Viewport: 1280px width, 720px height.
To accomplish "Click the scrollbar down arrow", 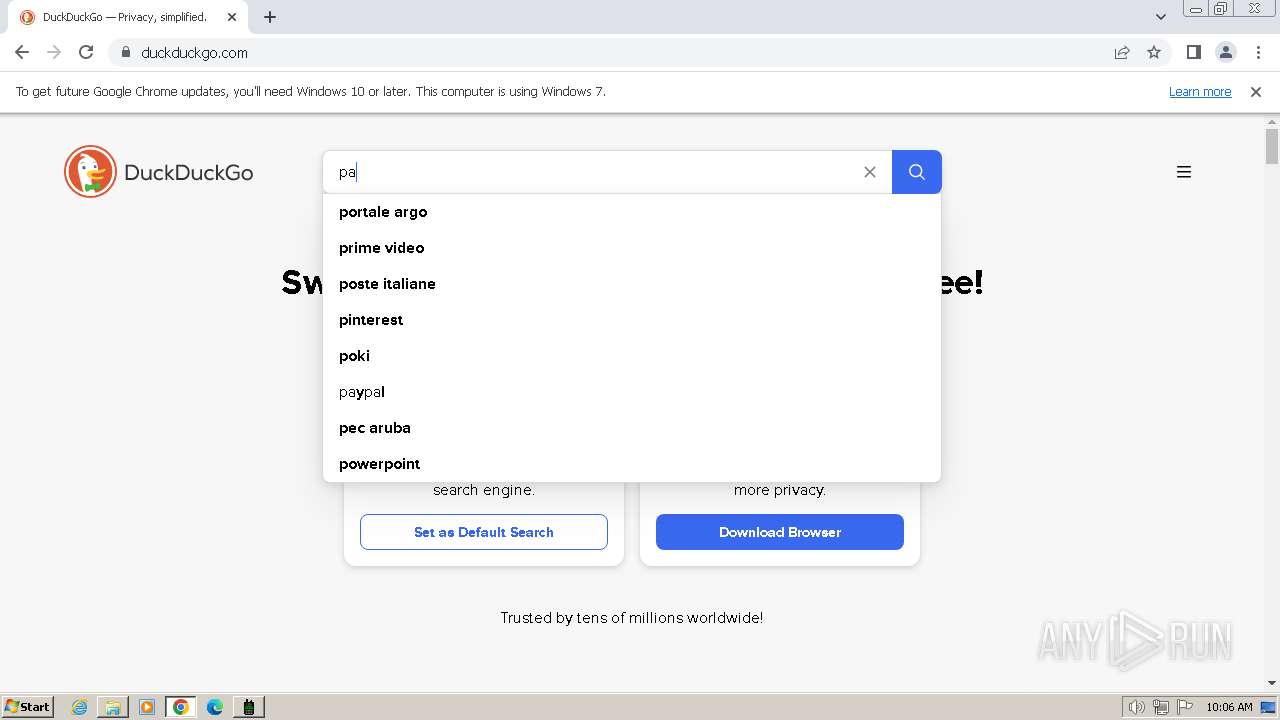I will pyautogui.click(x=1272, y=684).
